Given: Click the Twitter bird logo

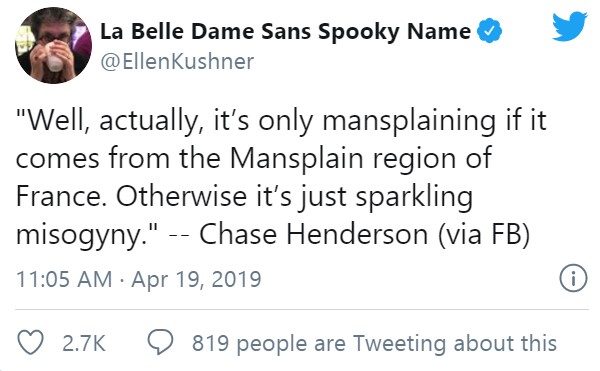Looking at the screenshot, I should tap(570, 26).
